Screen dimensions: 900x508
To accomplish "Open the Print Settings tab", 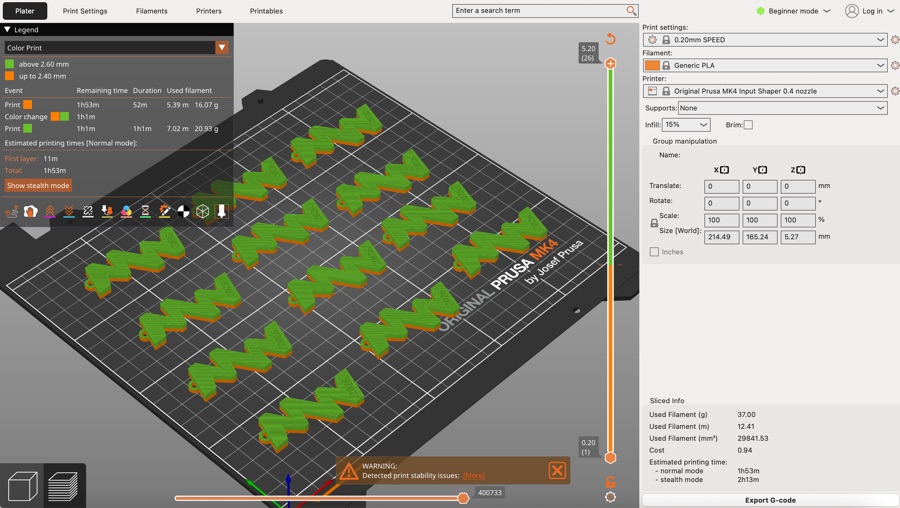I will 85,11.
